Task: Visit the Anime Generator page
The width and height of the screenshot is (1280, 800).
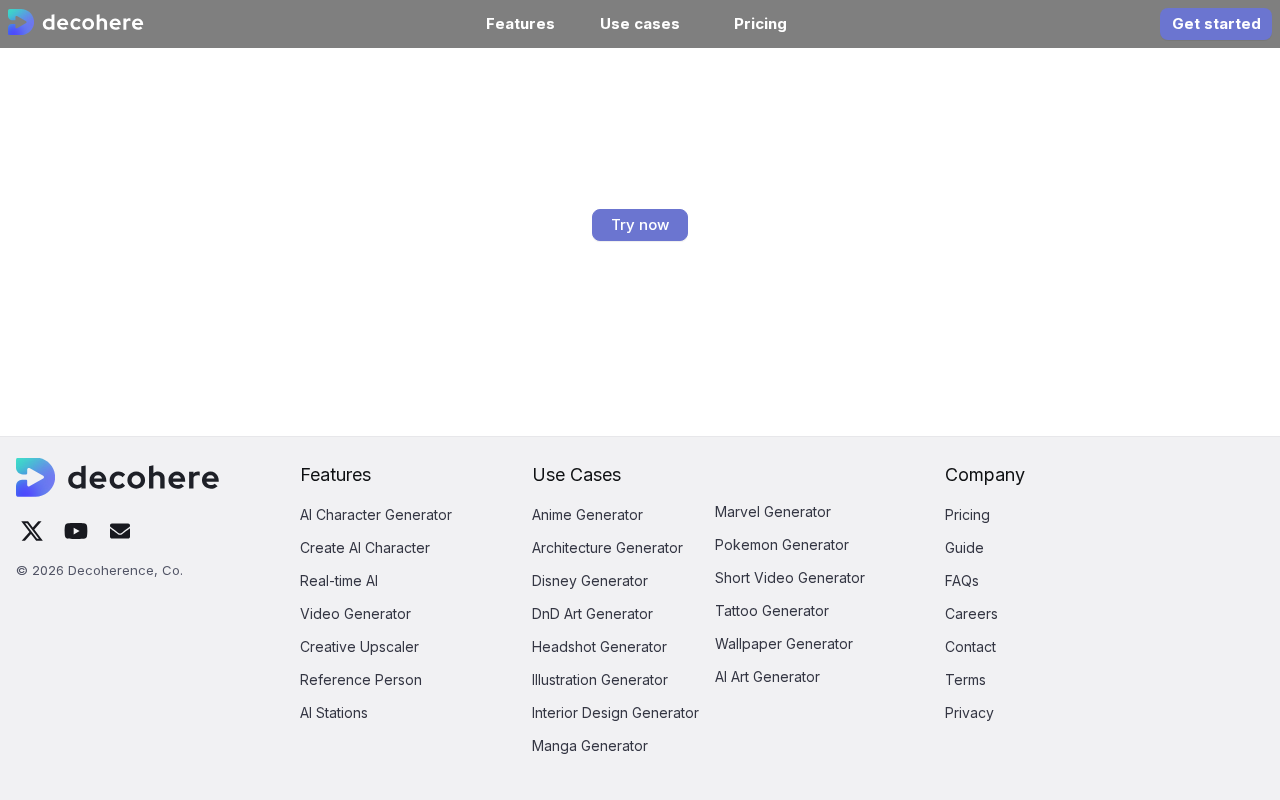Action: (587, 515)
